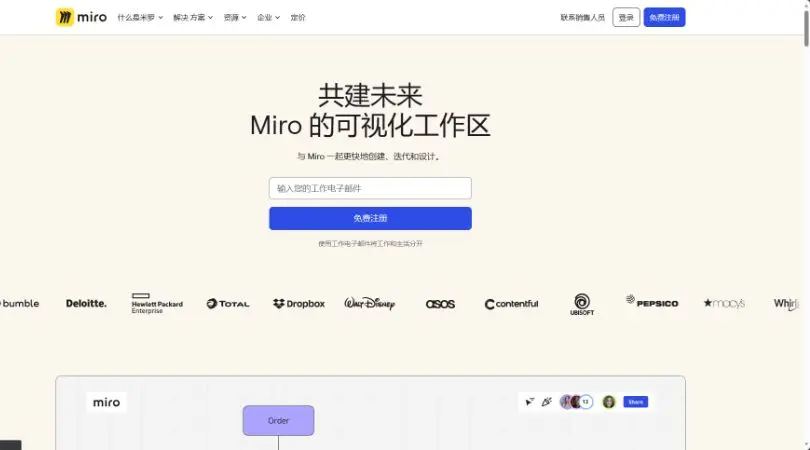This screenshot has width=810, height=450.
Task: Click the Share button in board preview
Action: coord(635,401)
